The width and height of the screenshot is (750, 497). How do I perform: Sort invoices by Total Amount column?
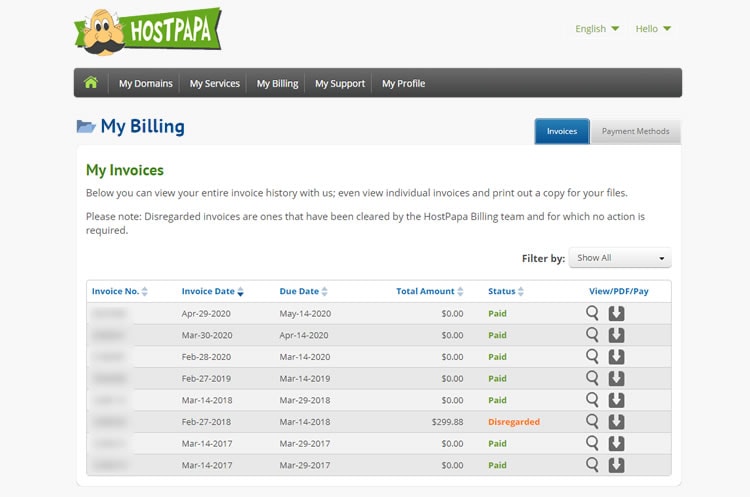pos(430,291)
